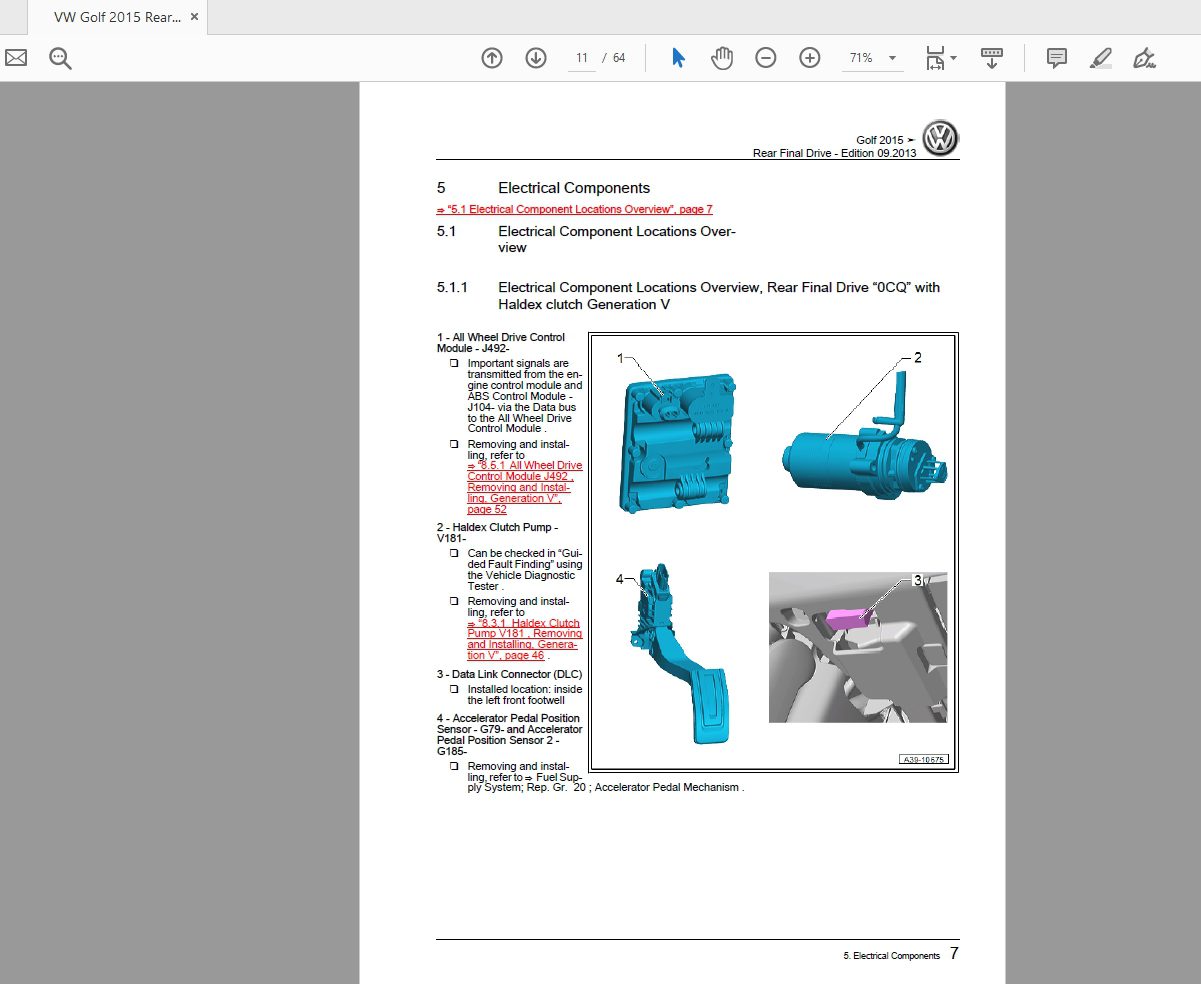Click the data link connector illustration numbered 3
The height and width of the screenshot is (984, 1201).
[x=858, y=647]
